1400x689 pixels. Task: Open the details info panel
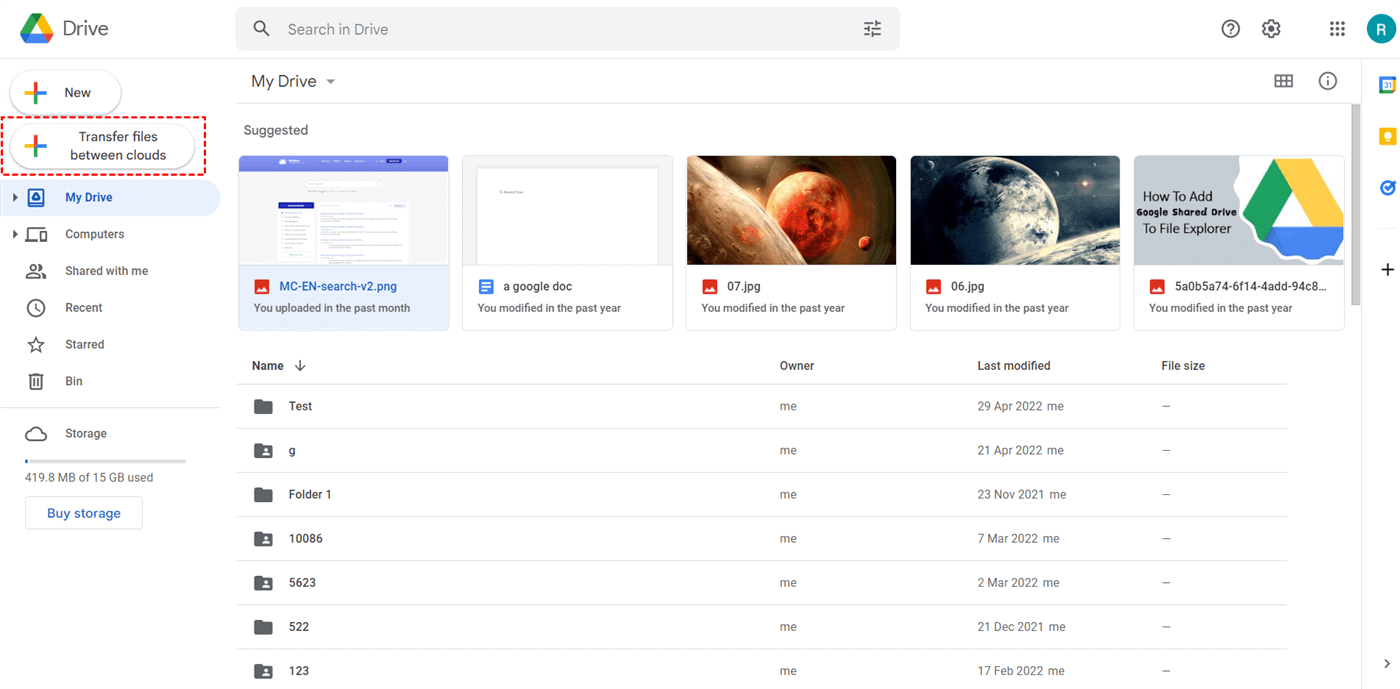click(1327, 81)
